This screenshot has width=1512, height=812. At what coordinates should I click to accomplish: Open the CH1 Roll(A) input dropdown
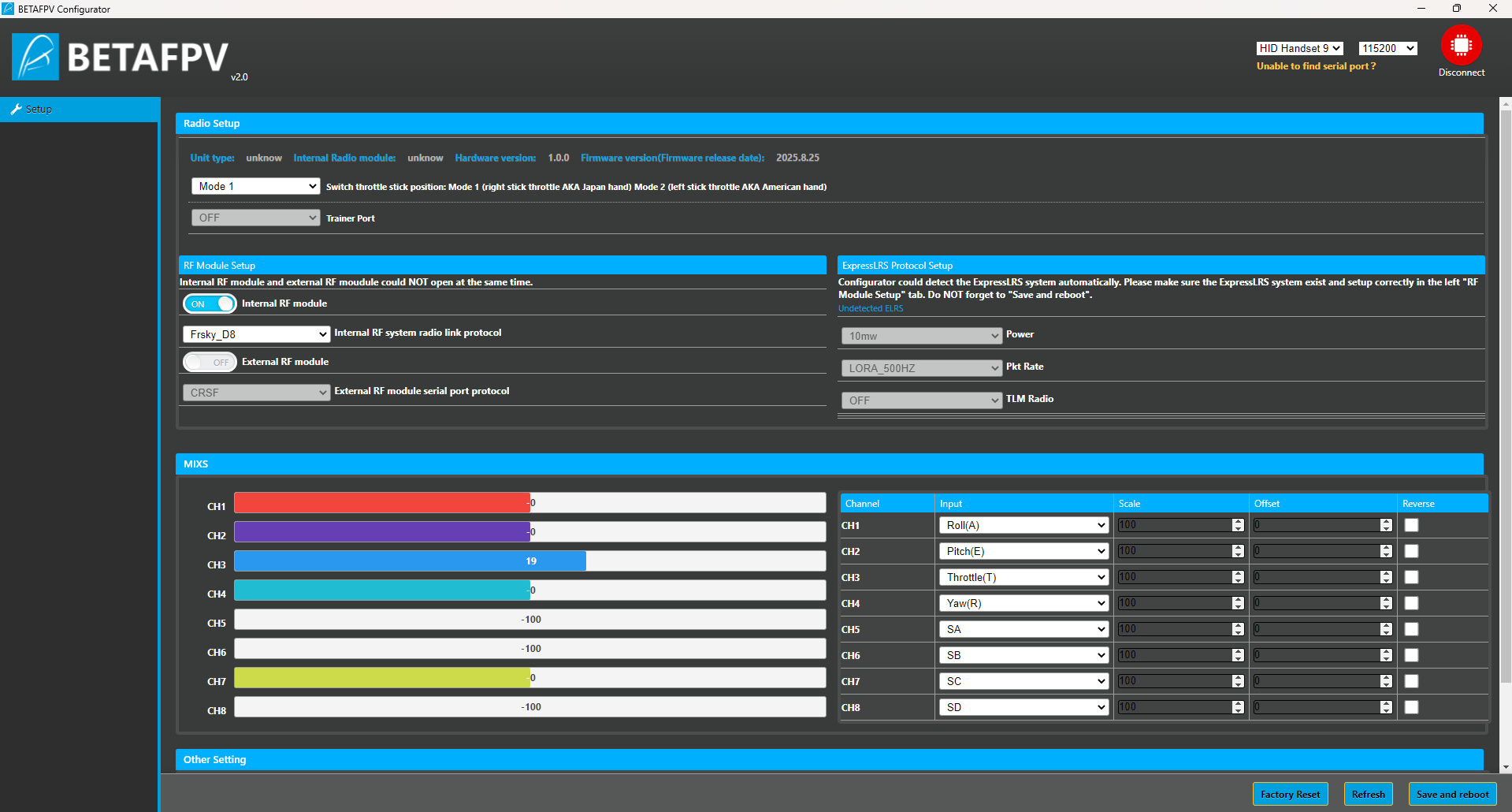click(1023, 525)
